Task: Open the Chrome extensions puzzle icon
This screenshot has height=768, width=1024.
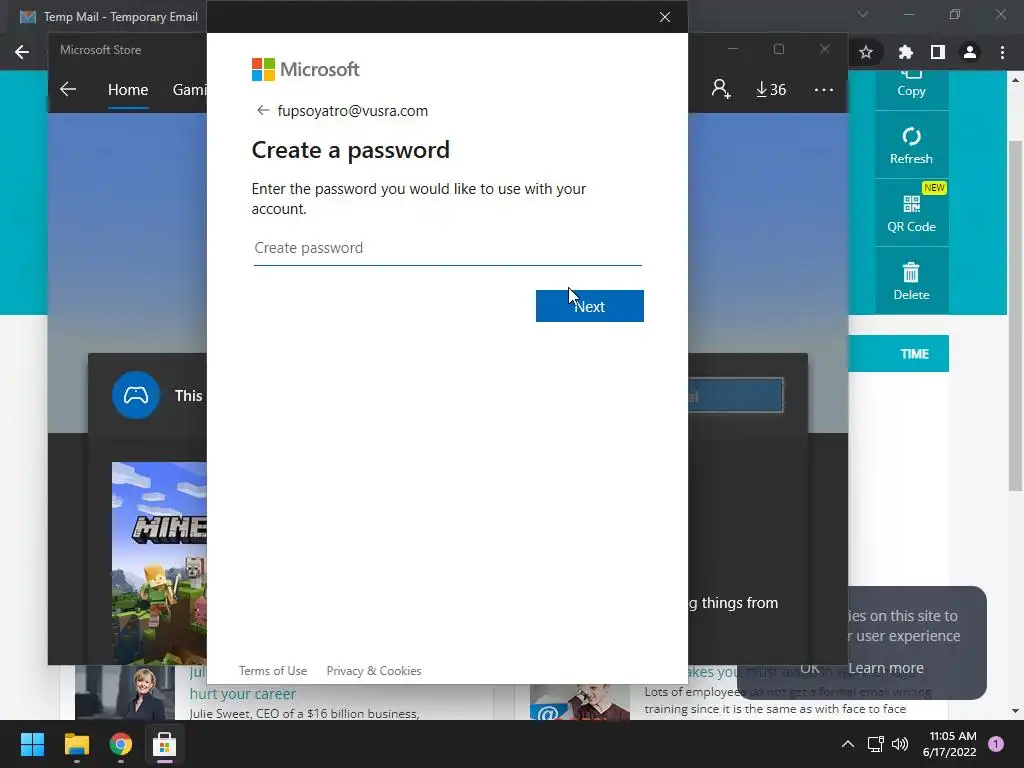Action: pos(905,52)
